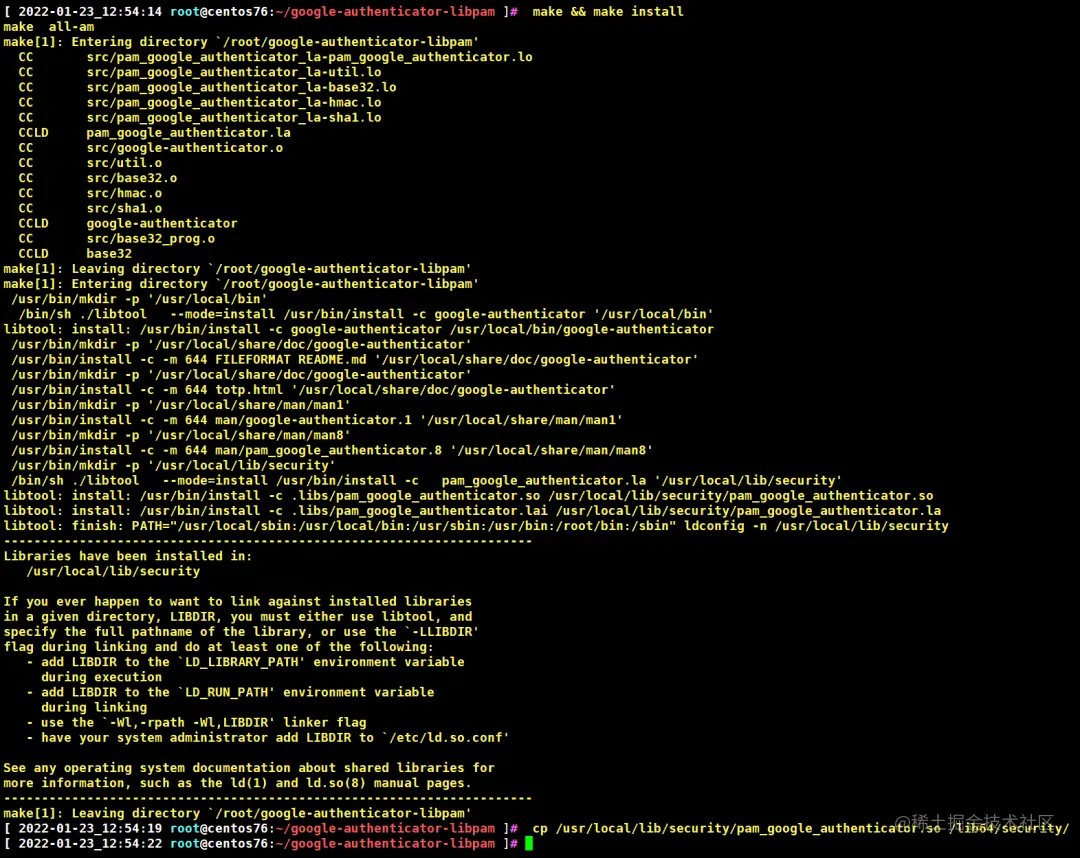1080x858 pixels.
Task: Click the mkdir -p '/usr/local/bin' line
Action: click(139, 300)
